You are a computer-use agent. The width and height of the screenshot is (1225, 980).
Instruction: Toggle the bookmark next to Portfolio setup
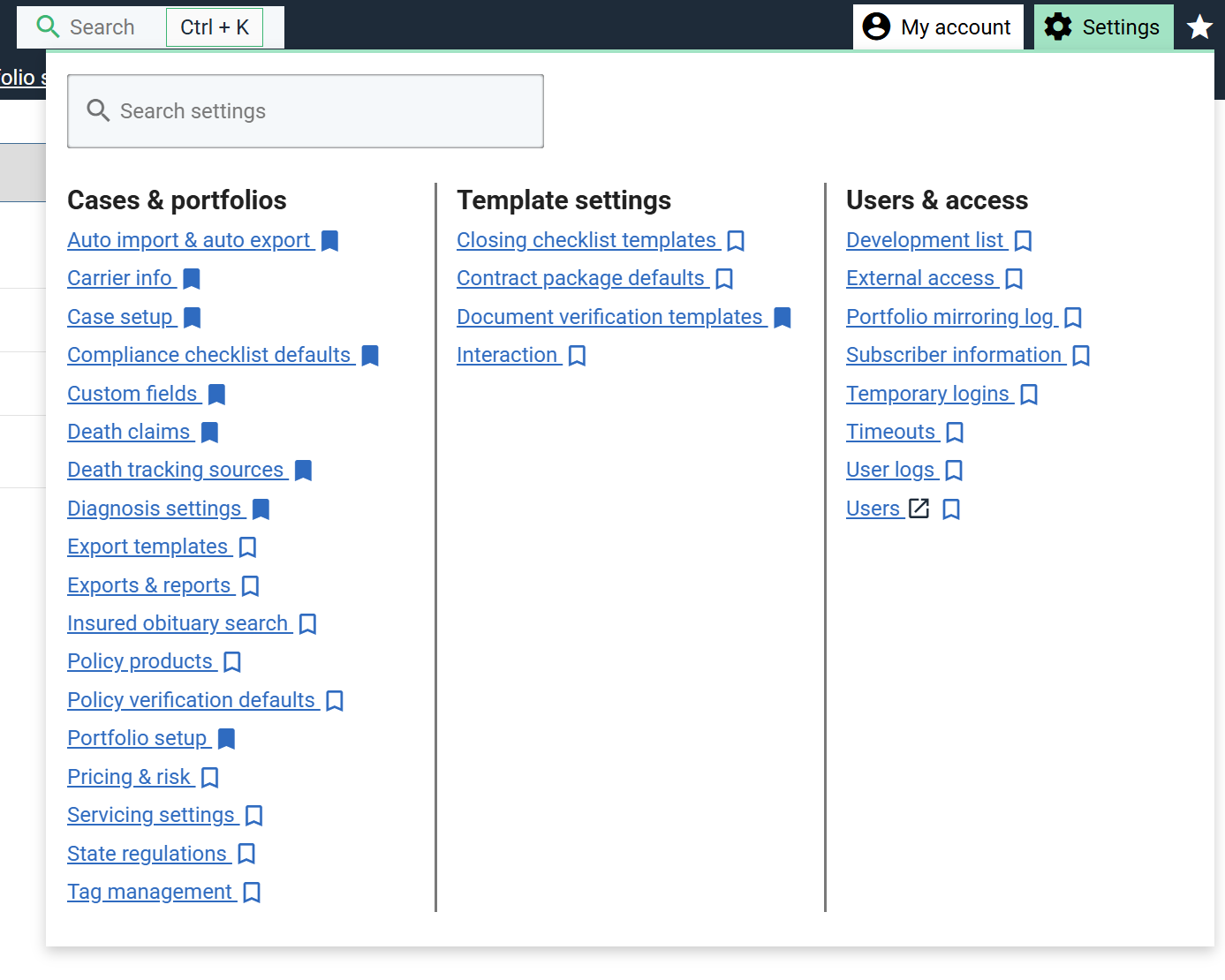tap(226, 739)
